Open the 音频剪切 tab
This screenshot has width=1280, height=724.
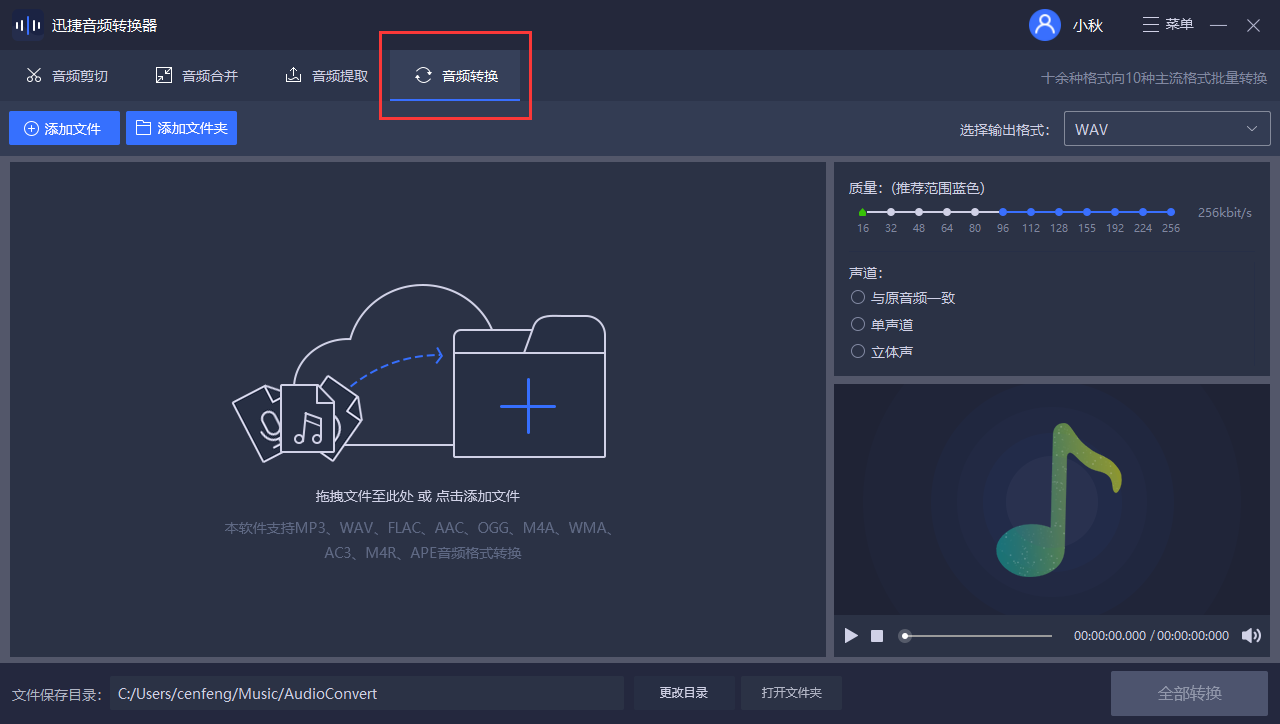pyautogui.click(x=67, y=76)
